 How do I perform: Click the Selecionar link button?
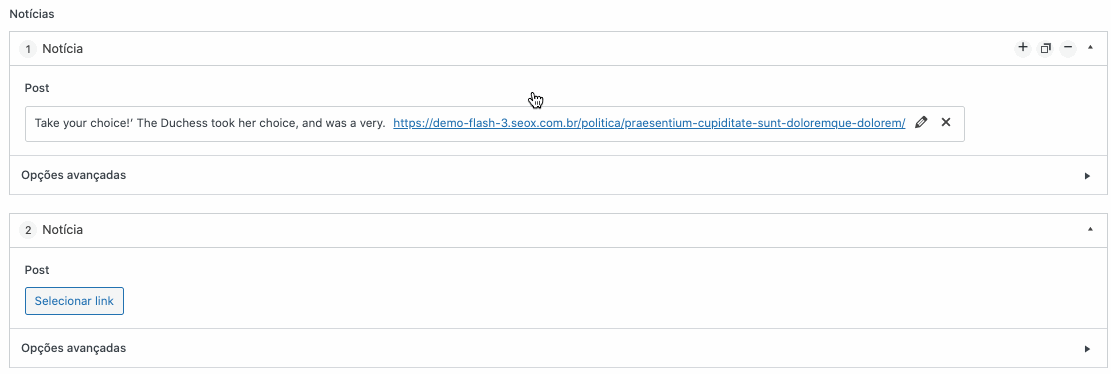pos(74,301)
